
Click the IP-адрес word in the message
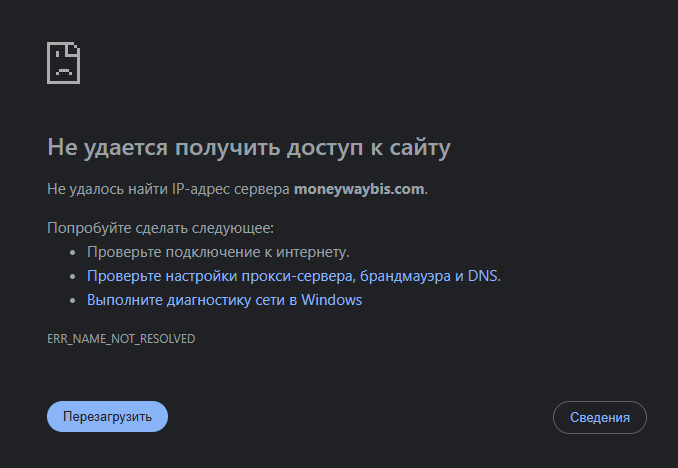[x=201, y=189]
